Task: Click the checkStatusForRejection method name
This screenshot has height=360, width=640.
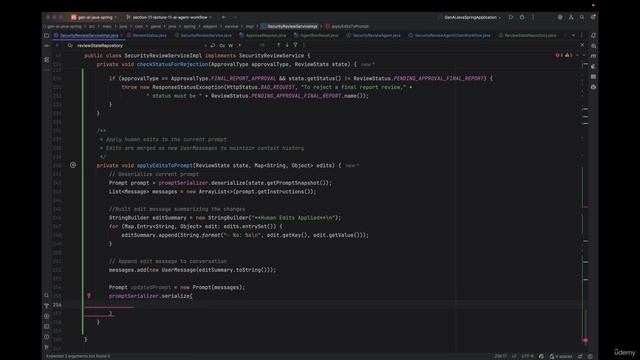Action: point(172,64)
